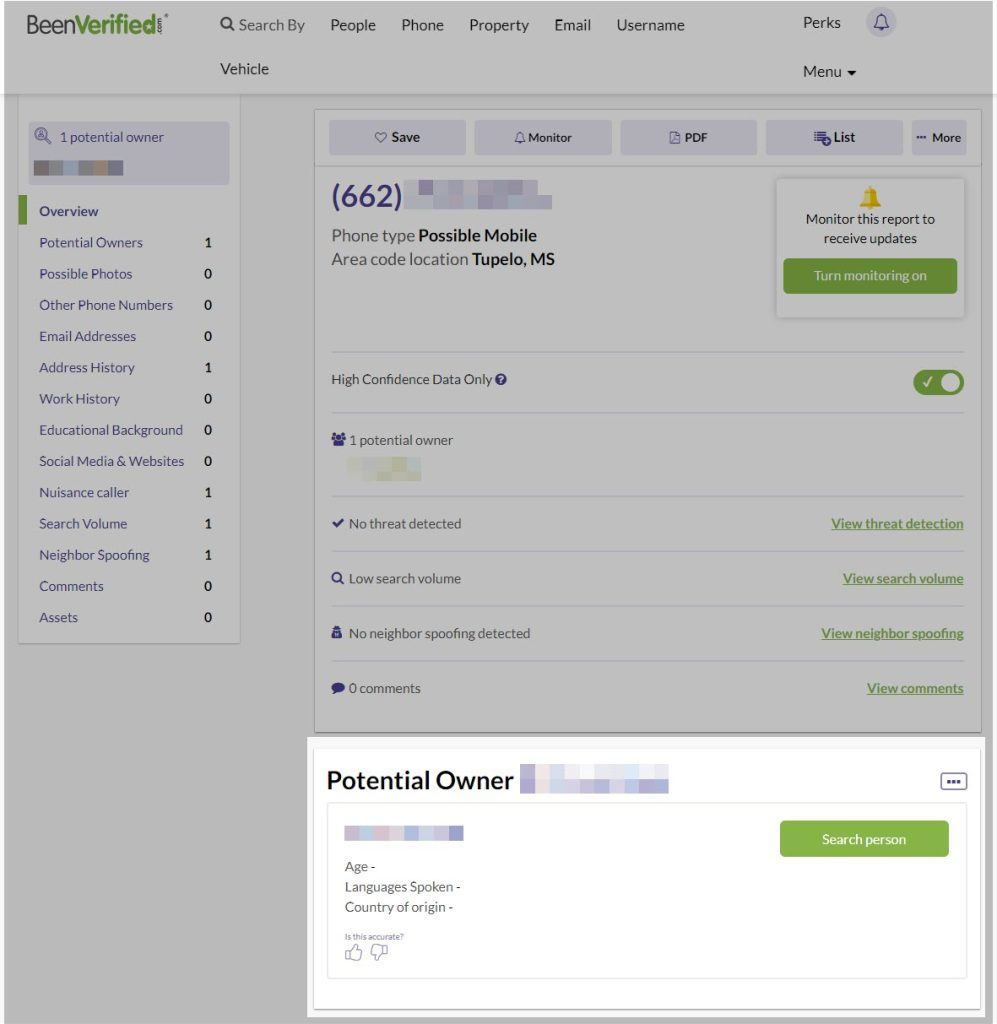Switch to Property search tab
The width and height of the screenshot is (997, 1024).
coord(499,25)
